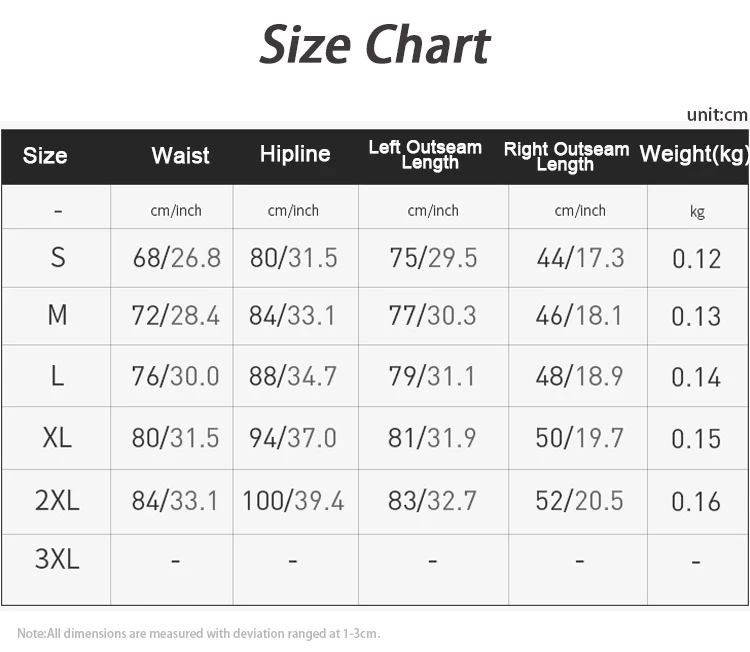750x652 pixels.
Task: Click the 88/34.7 hipline value
Action: [x=293, y=377]
